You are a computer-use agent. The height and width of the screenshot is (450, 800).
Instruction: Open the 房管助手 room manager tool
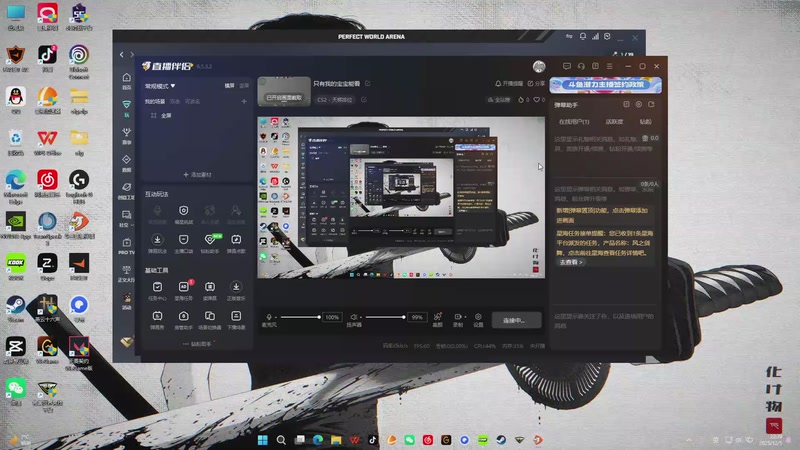pos(184,320)
